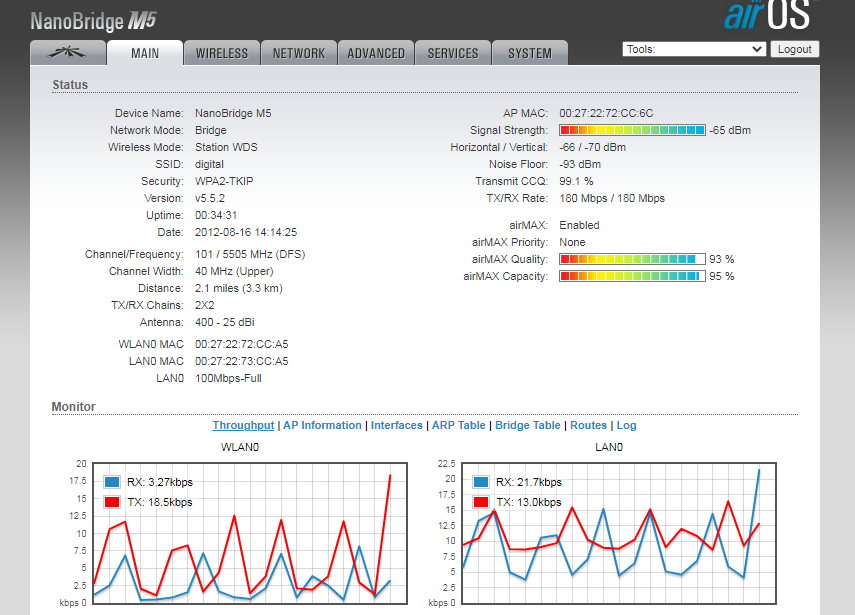This screenshot has height=615, width=855.
Task: Click the blue RX legend square in WLAN0 chart
Action: pos(112,482)
